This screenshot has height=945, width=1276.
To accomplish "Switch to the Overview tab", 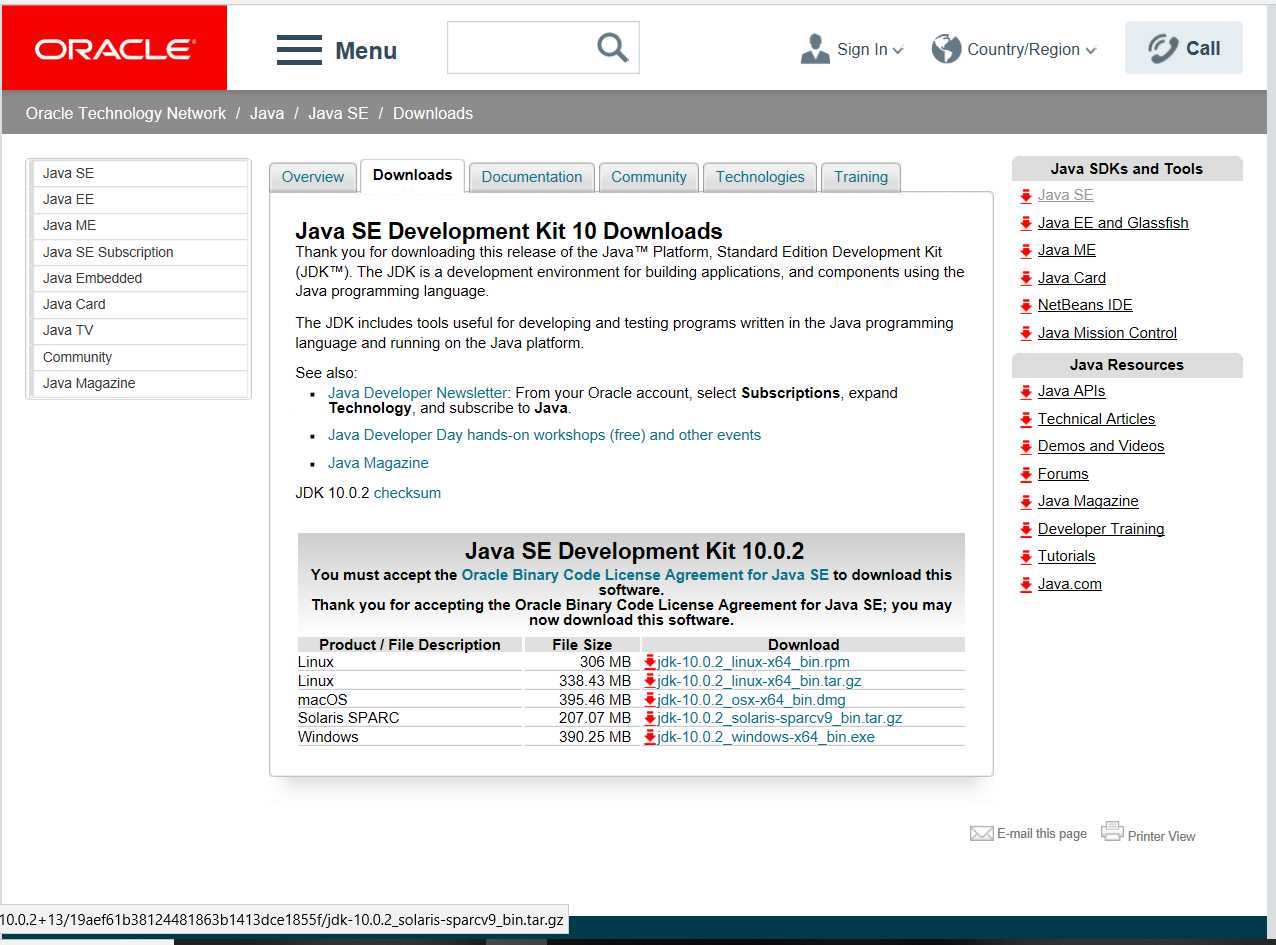I will 312,177.
